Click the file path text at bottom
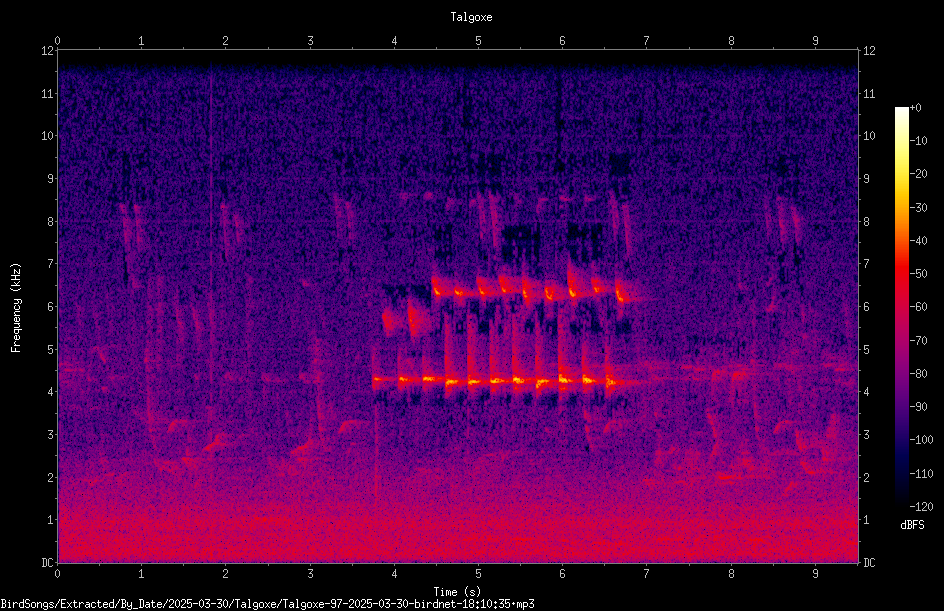944x611 pixels. (x=267, y=604)
